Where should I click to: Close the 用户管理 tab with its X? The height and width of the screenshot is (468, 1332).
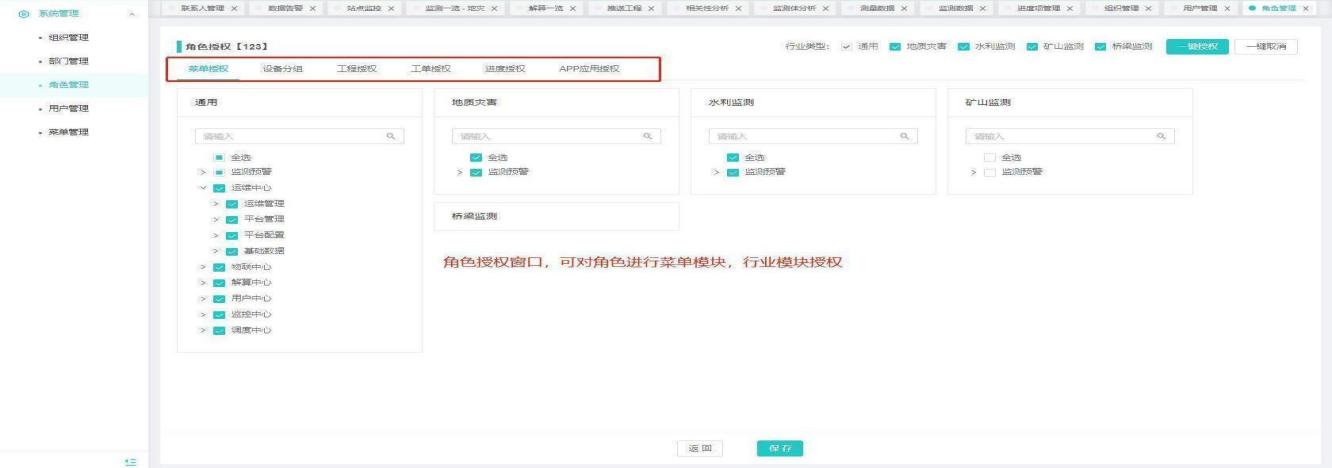click(x=1227, y=8)
